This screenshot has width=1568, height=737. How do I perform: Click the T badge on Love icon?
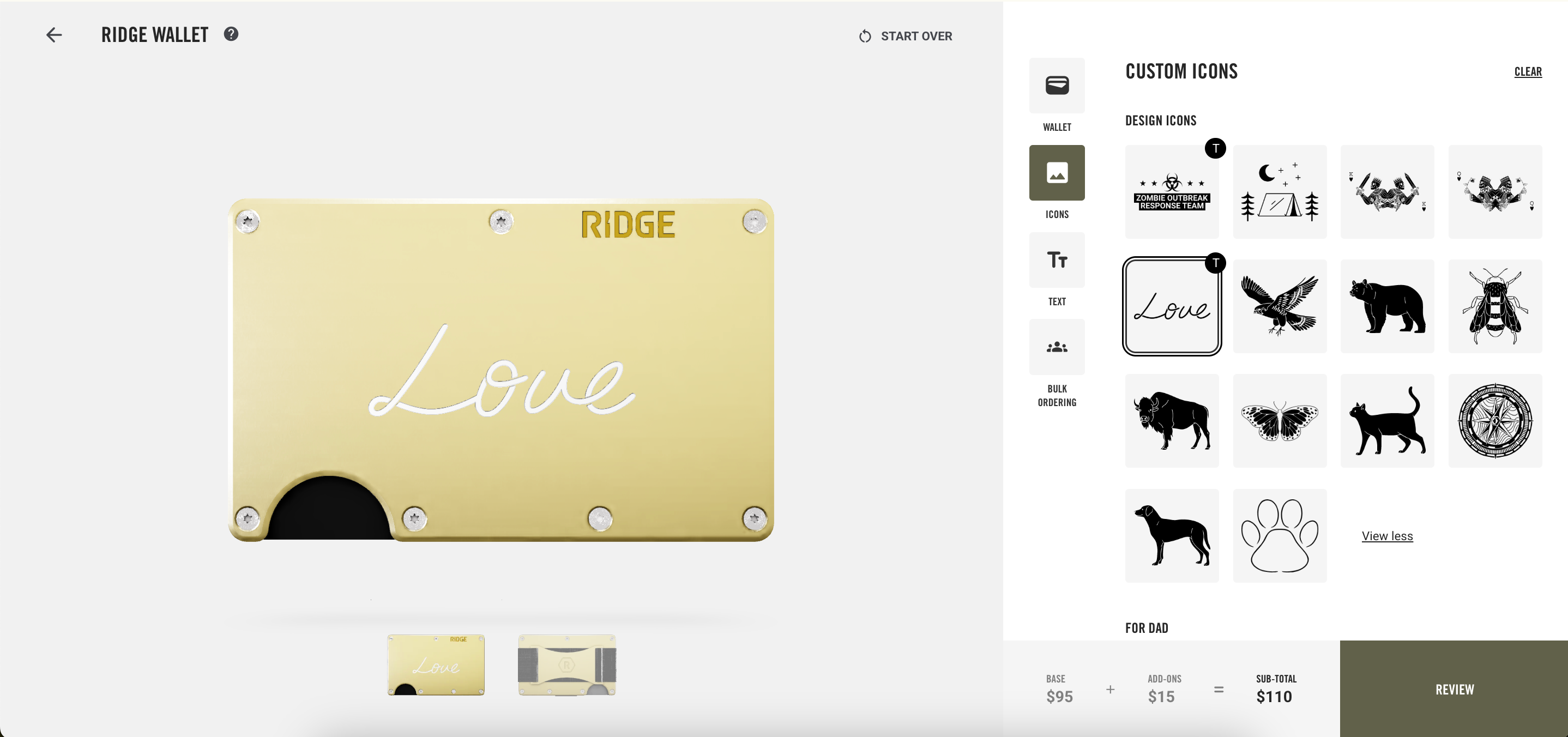point(1215,263)
